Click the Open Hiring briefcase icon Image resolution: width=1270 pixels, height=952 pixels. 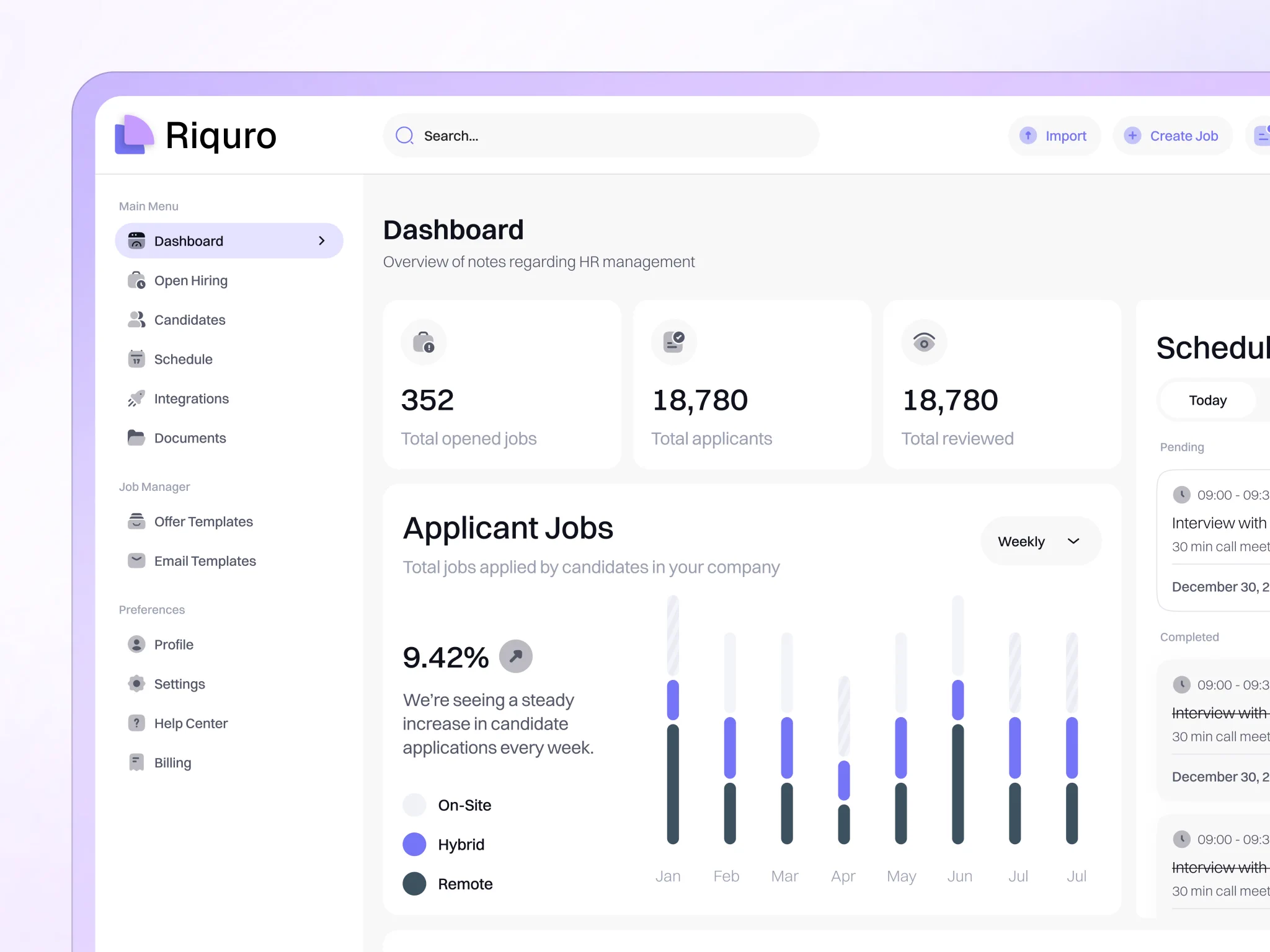136,280
